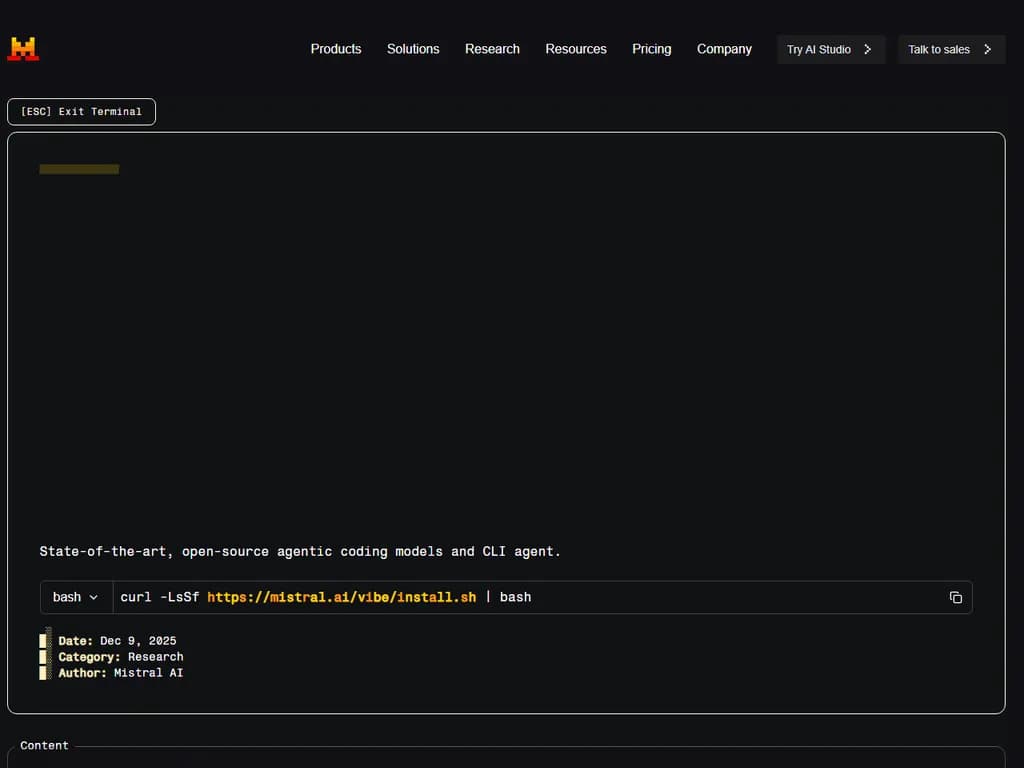Viewport: 1024px width, 768px height.
Task: Open the mistral.ai/vibe/install.sh link
Action: pos(342,596)
